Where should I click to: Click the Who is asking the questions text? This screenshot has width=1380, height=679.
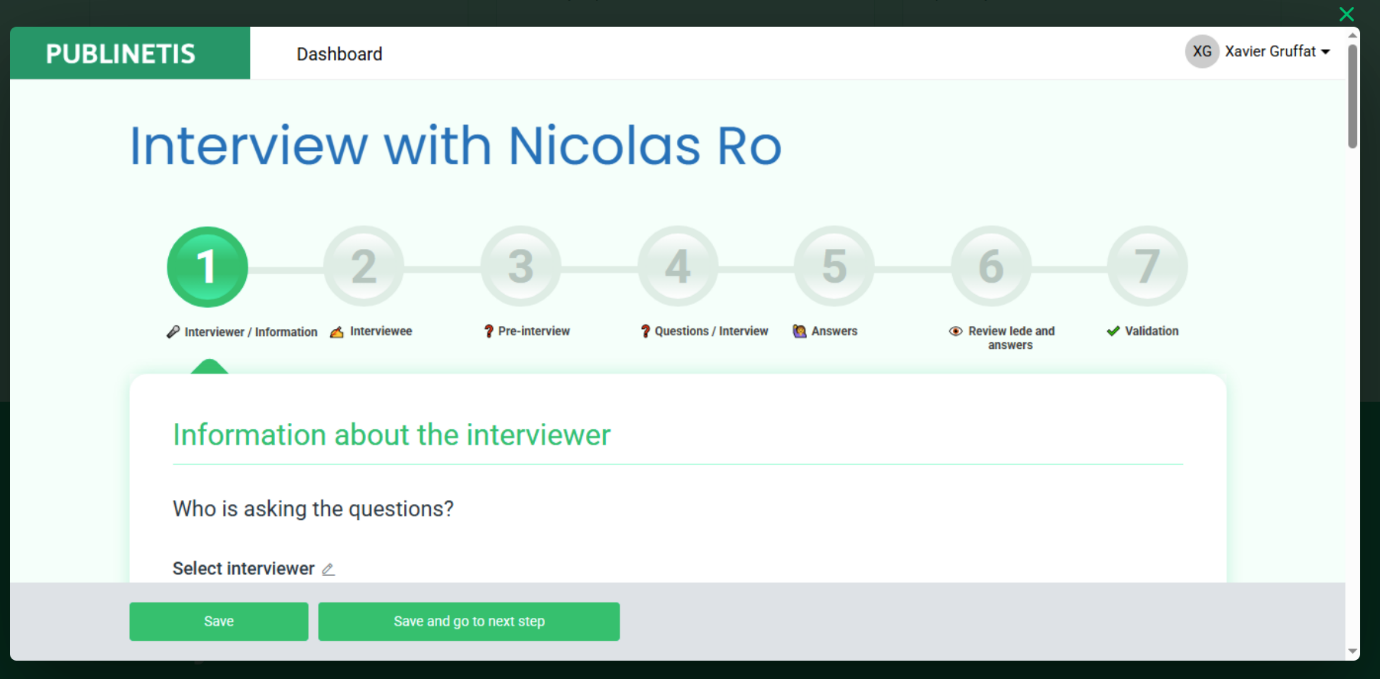[313, 508]
